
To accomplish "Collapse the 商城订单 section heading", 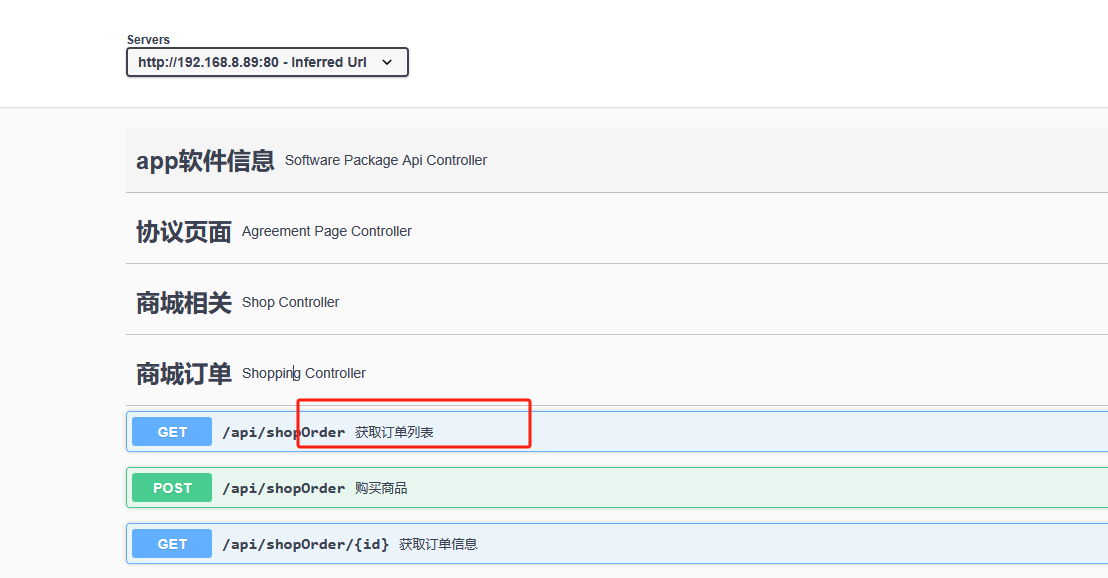I will tap(184, 373).
